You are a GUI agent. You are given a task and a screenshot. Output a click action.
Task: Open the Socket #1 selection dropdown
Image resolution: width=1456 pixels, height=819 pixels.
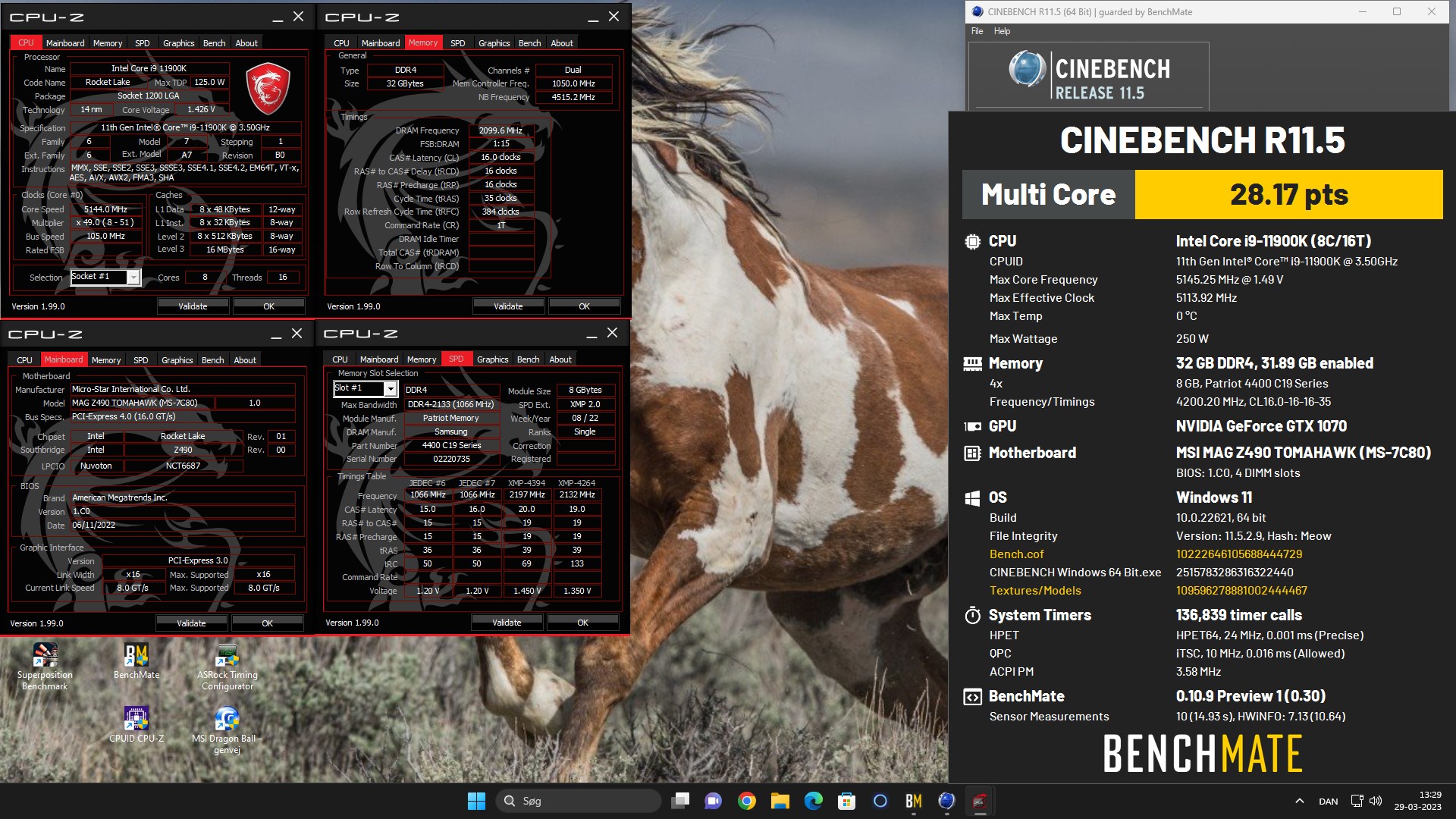pos(133,278)
